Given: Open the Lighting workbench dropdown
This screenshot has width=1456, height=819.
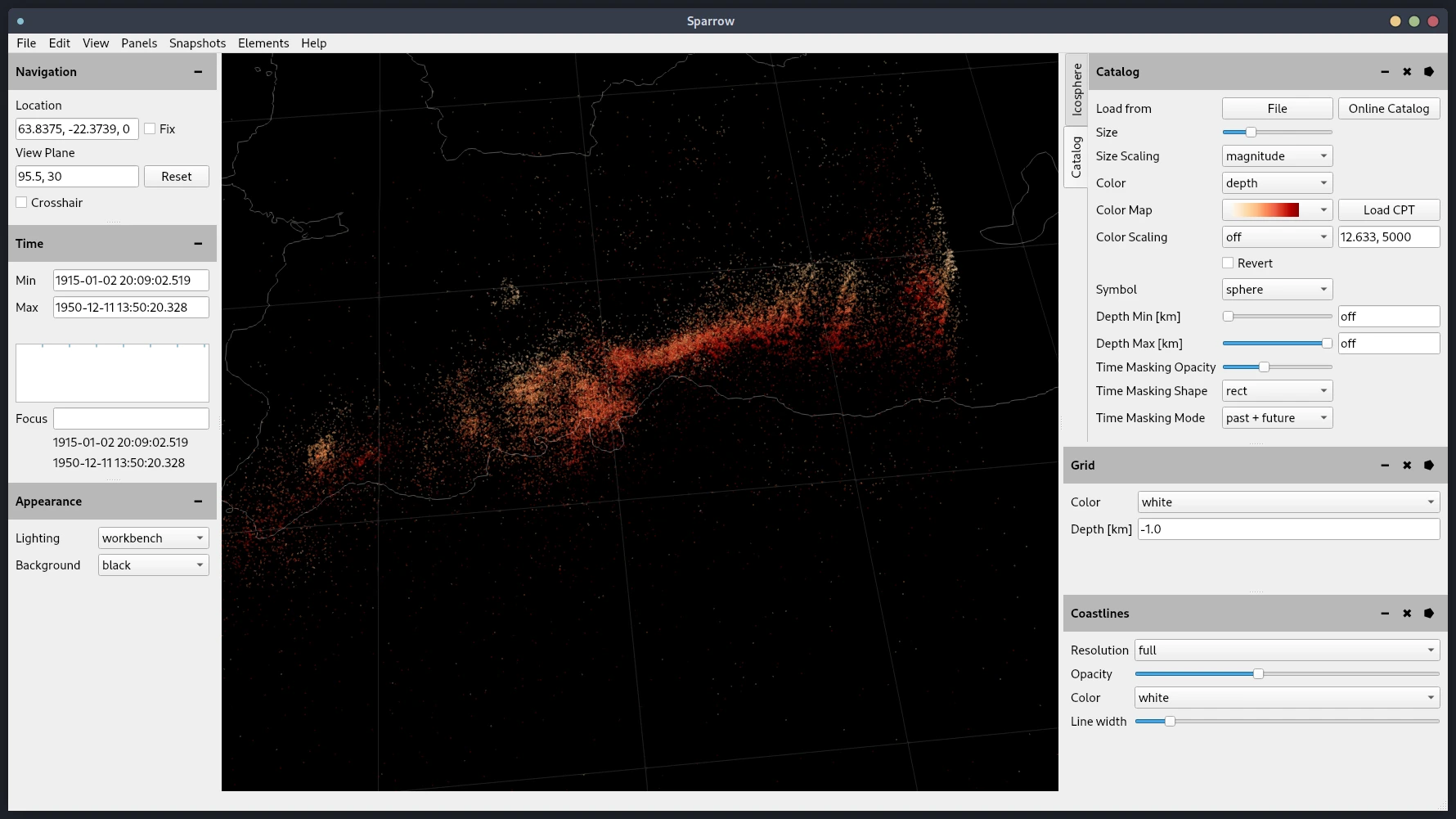Looking at the screenshot, I should (x=153, y=538).
